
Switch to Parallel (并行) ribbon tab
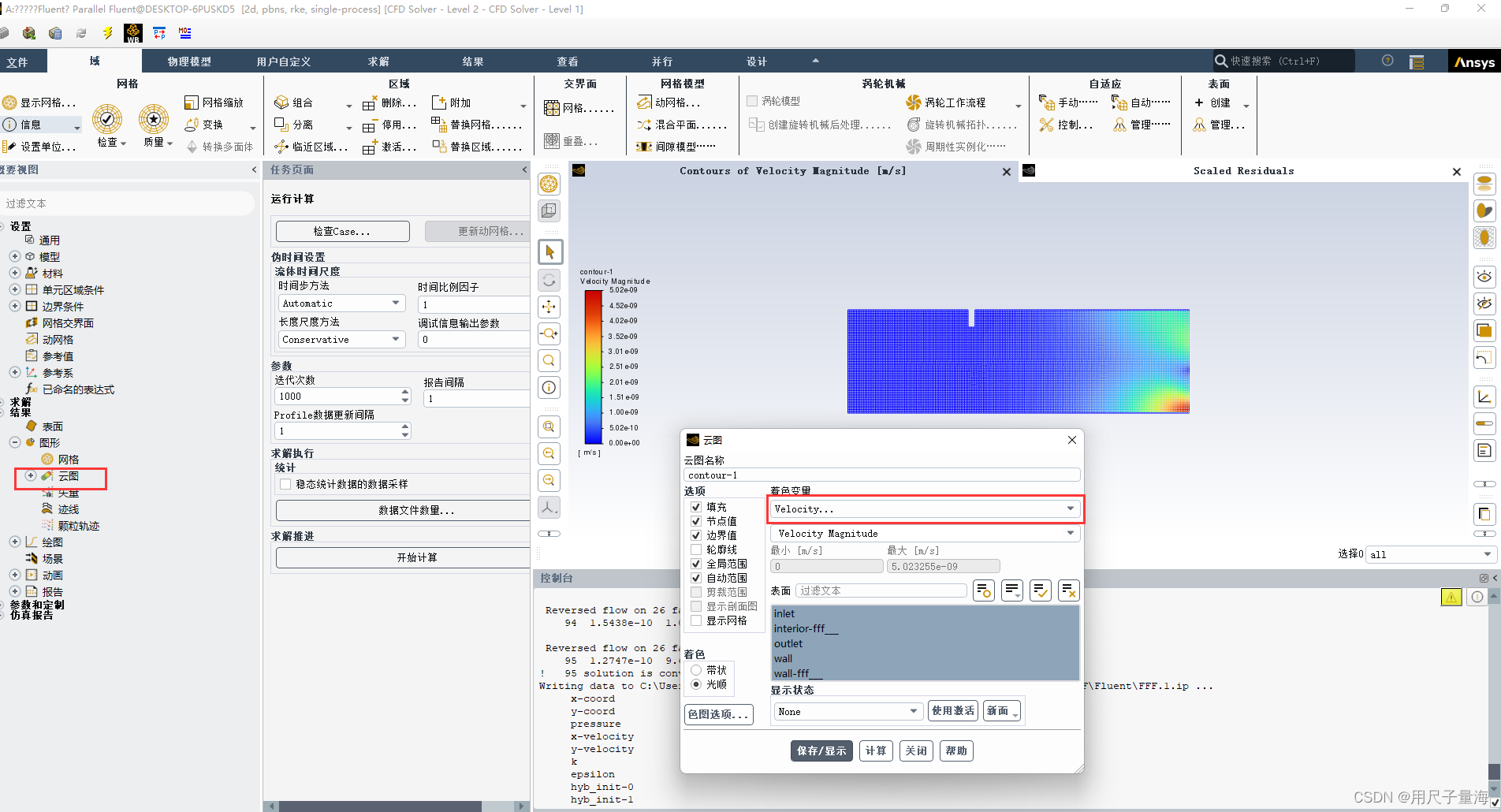(x=662, y=61)
